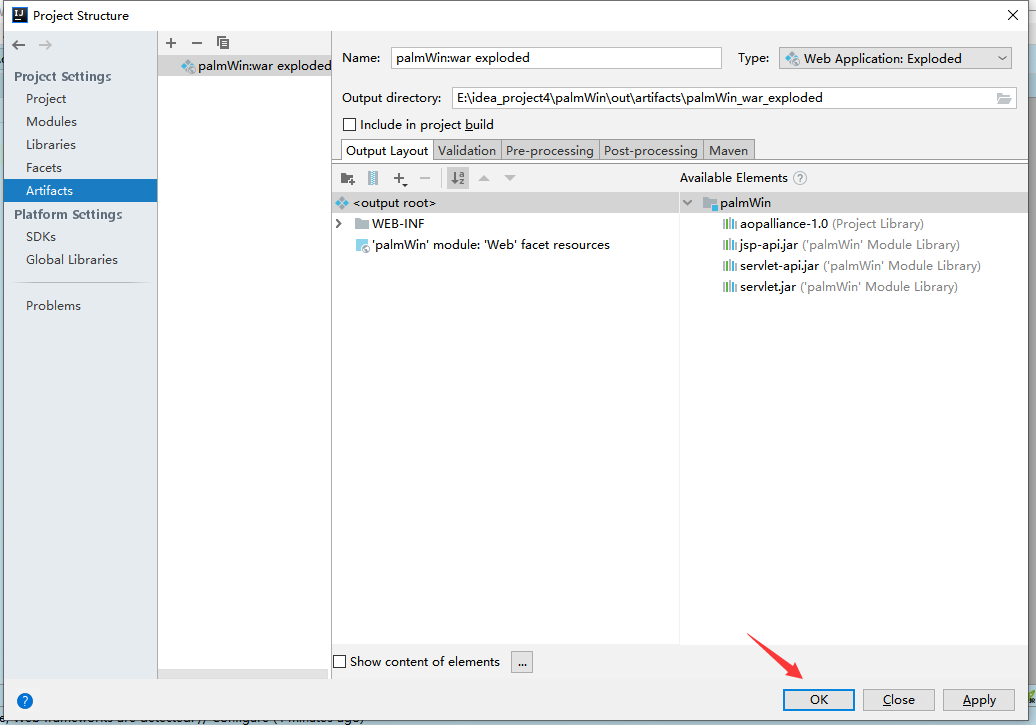Click the output root icon

point(342,203)
